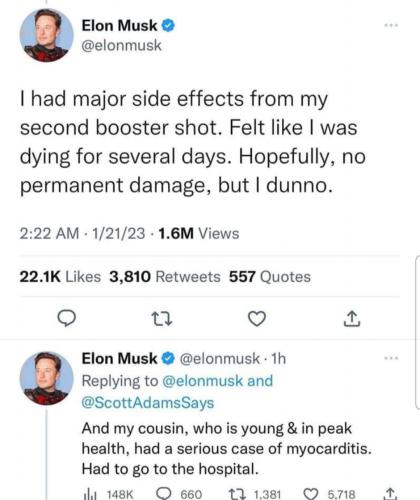420x500 pixels.
Task: Open Elon Musk profile picture on main tweet
Action: click(46, 35)
